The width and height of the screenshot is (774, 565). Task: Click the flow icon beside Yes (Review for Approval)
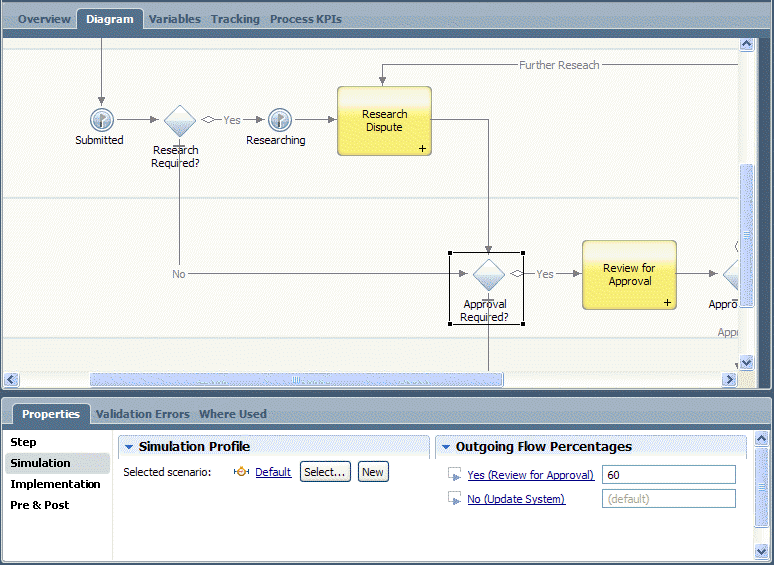[454, 475]
